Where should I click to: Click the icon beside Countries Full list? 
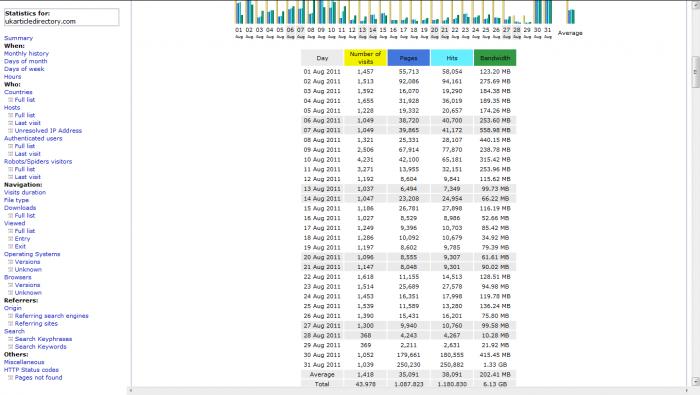(11, 100)
